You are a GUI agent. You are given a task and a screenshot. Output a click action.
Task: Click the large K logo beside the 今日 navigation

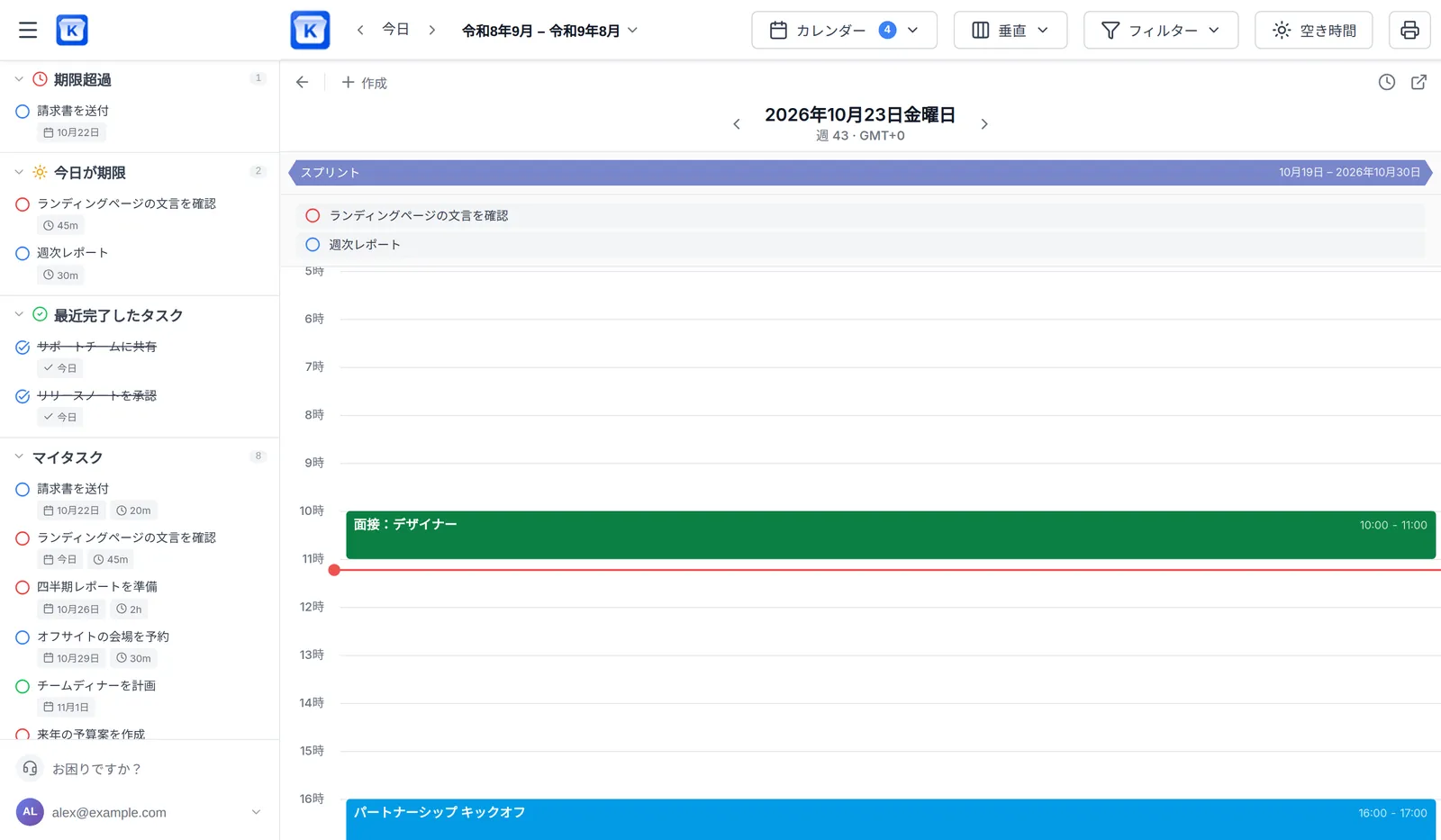(x=310, y=30)
